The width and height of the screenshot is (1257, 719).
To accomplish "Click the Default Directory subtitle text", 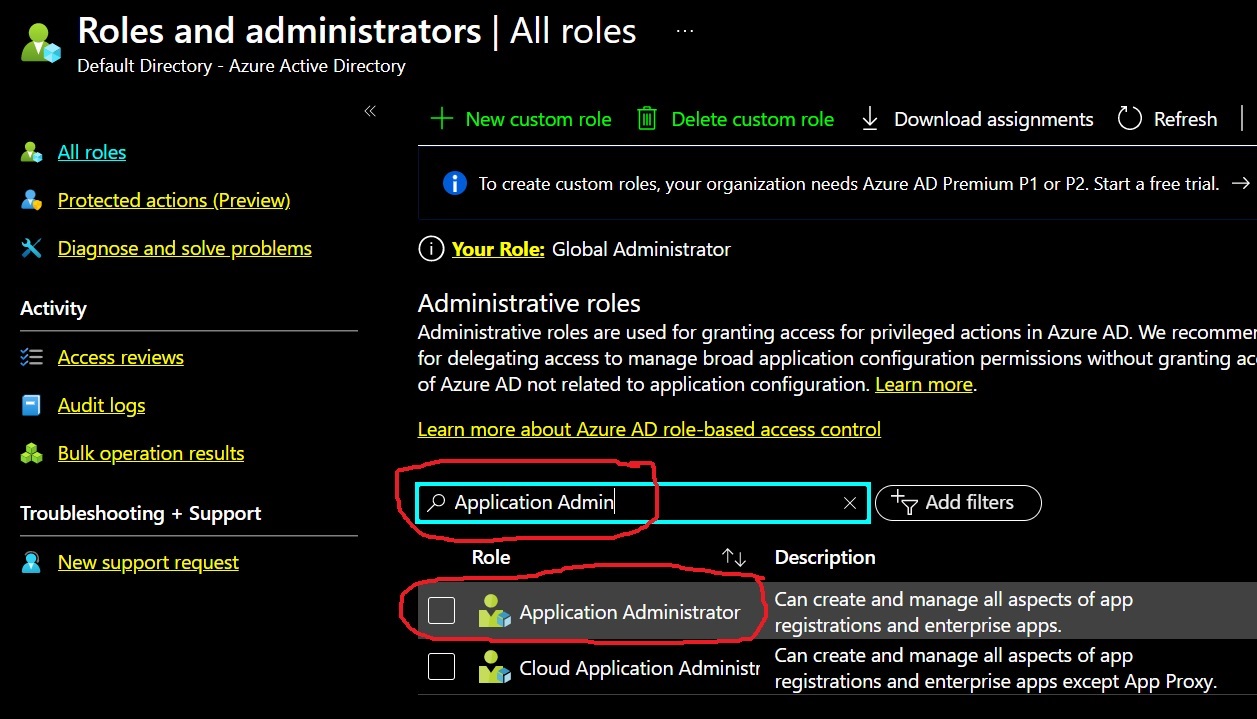I will pos(241,66).
